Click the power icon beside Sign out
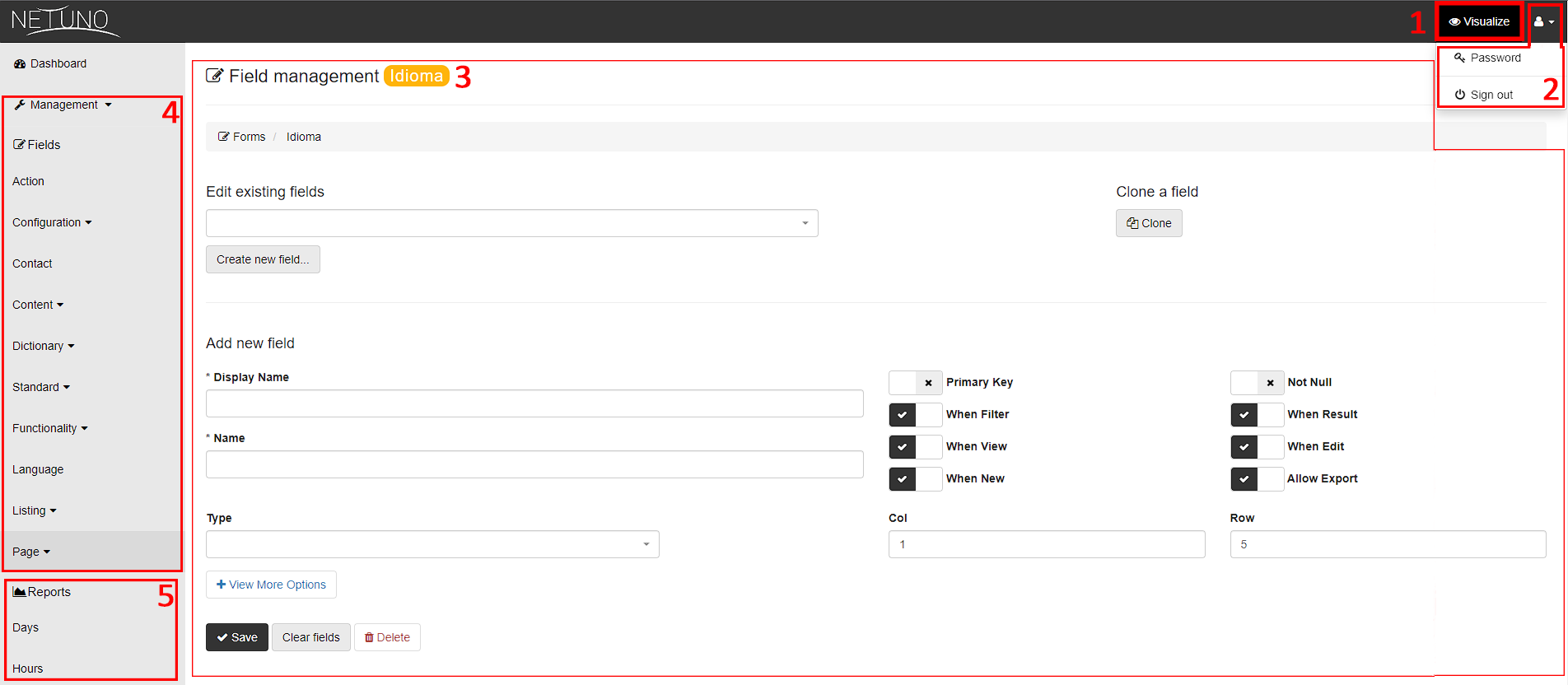Viewport: 1568px width, 685px height. 1459,95
